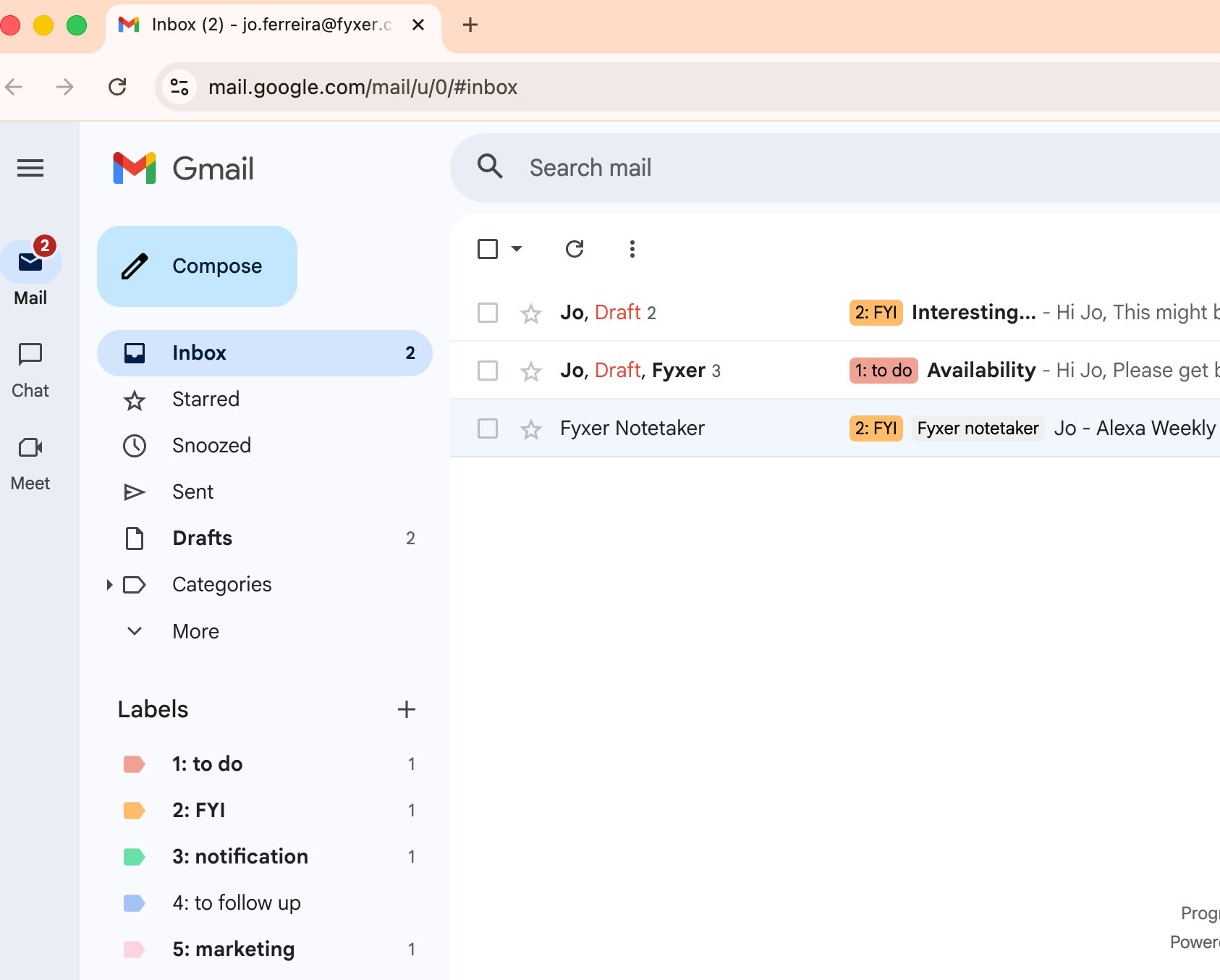Tick the Select all checkbox

coord(488,249)
